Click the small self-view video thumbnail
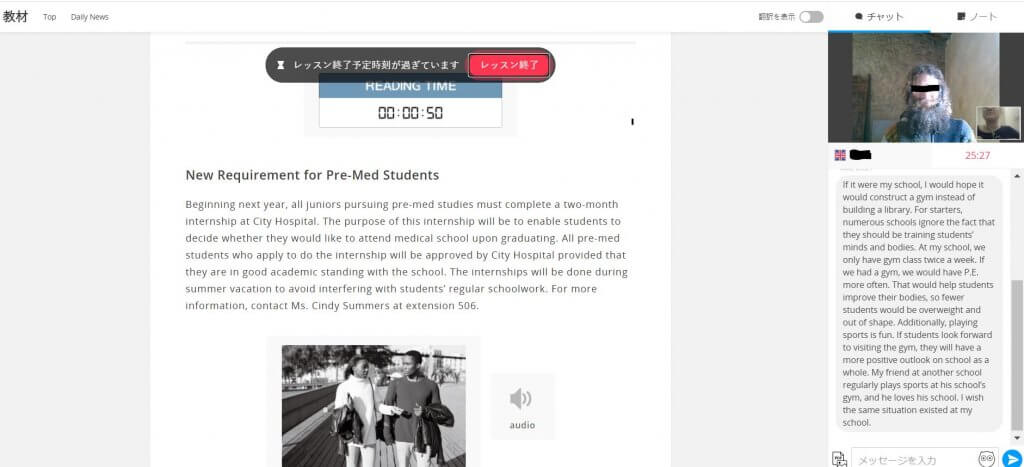 tap(997, 122)
